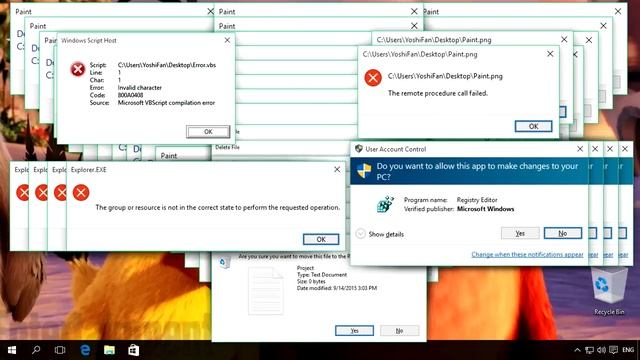
Task: Click 'Registry Editor' program name text
Action: pyautogui.click(x=477, y=200)
